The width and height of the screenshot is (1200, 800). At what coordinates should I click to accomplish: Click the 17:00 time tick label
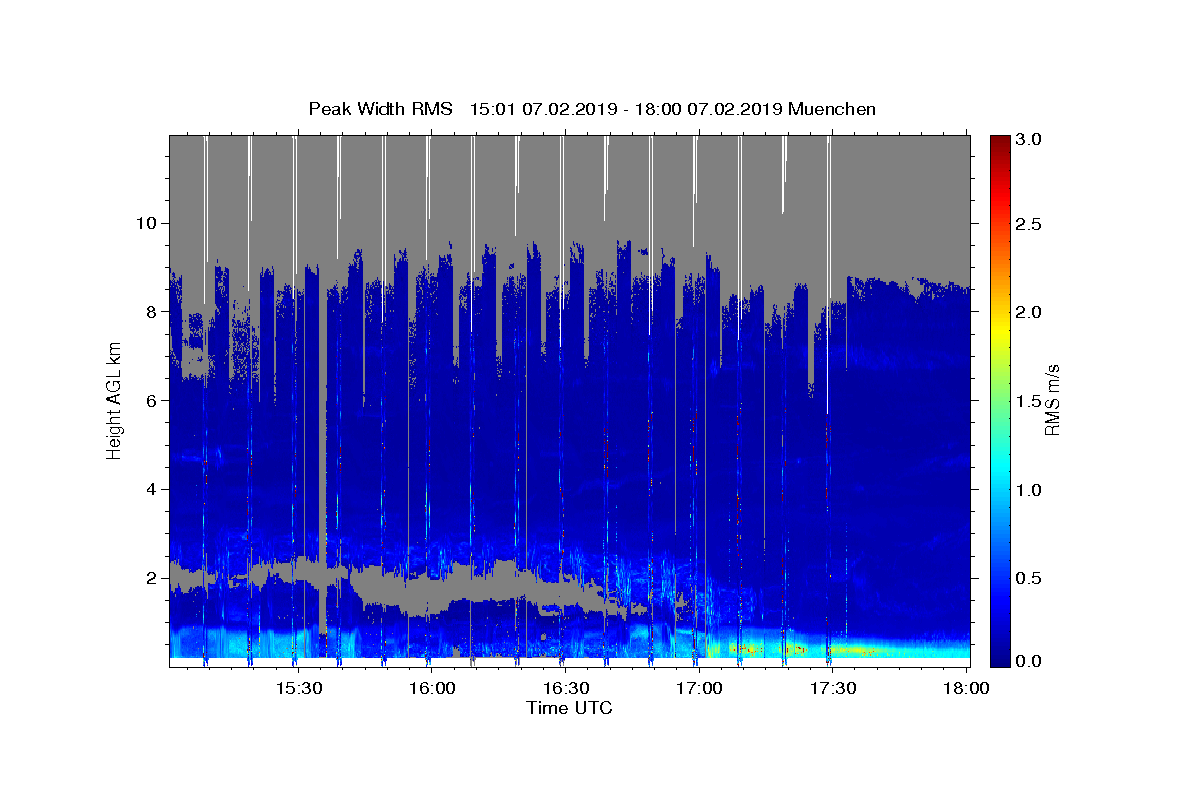pos(699,688)
